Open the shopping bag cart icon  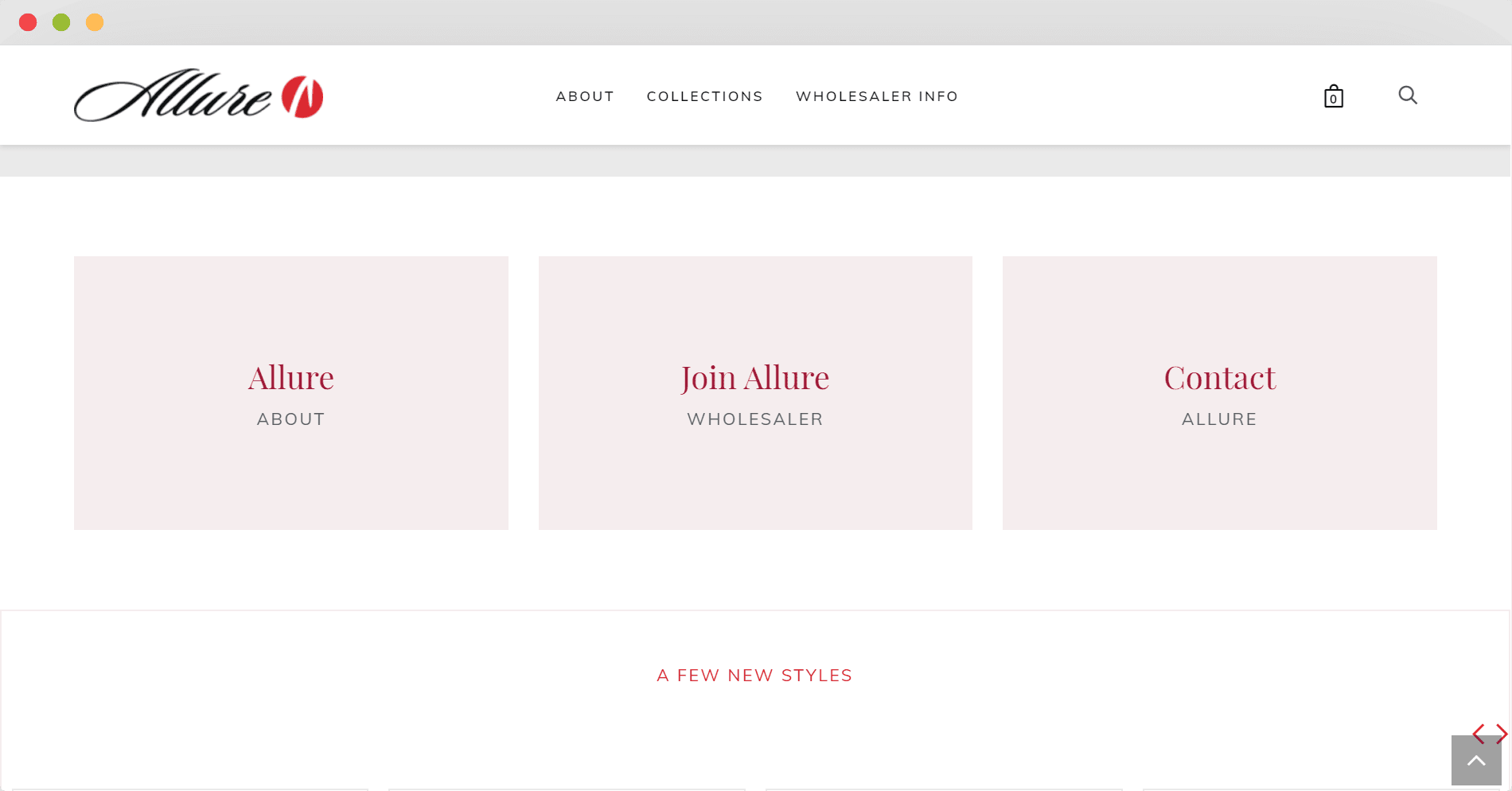(1334, 95)
